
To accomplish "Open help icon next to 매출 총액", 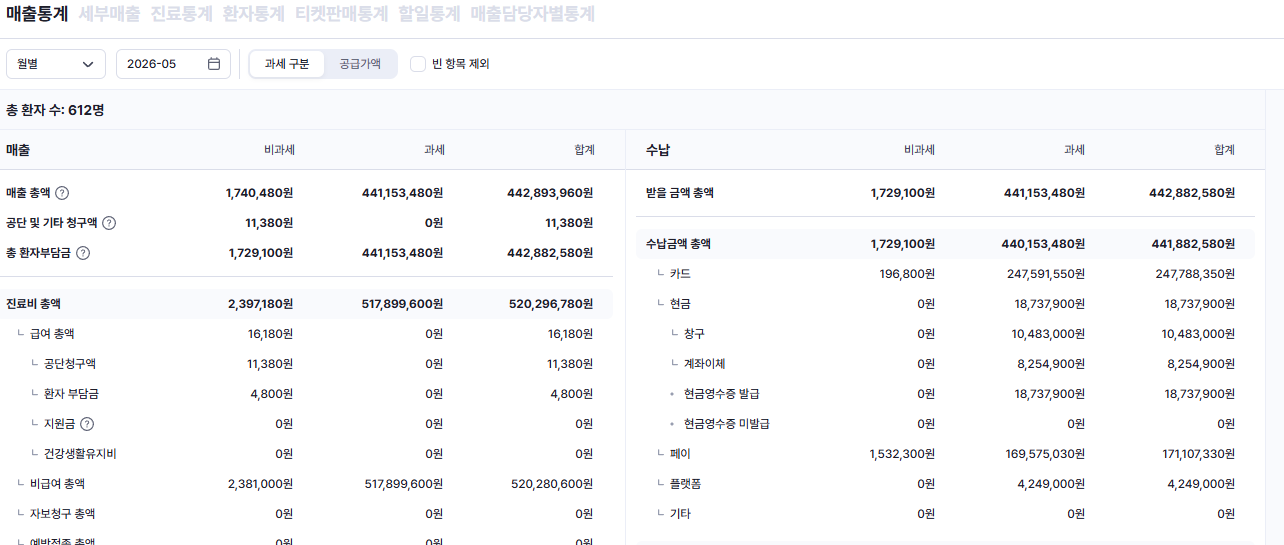I will [62, 193].
